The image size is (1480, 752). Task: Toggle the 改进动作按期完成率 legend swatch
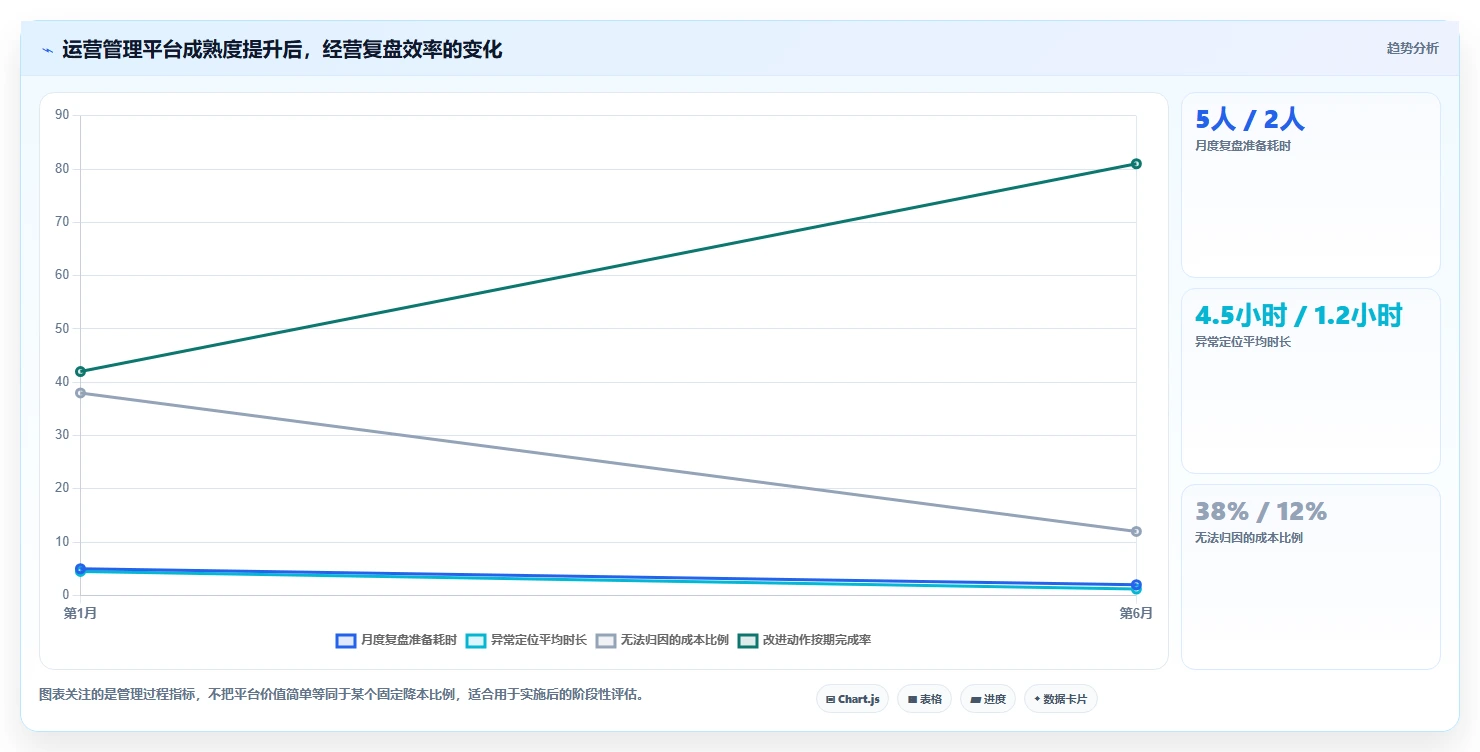(748, 641)
